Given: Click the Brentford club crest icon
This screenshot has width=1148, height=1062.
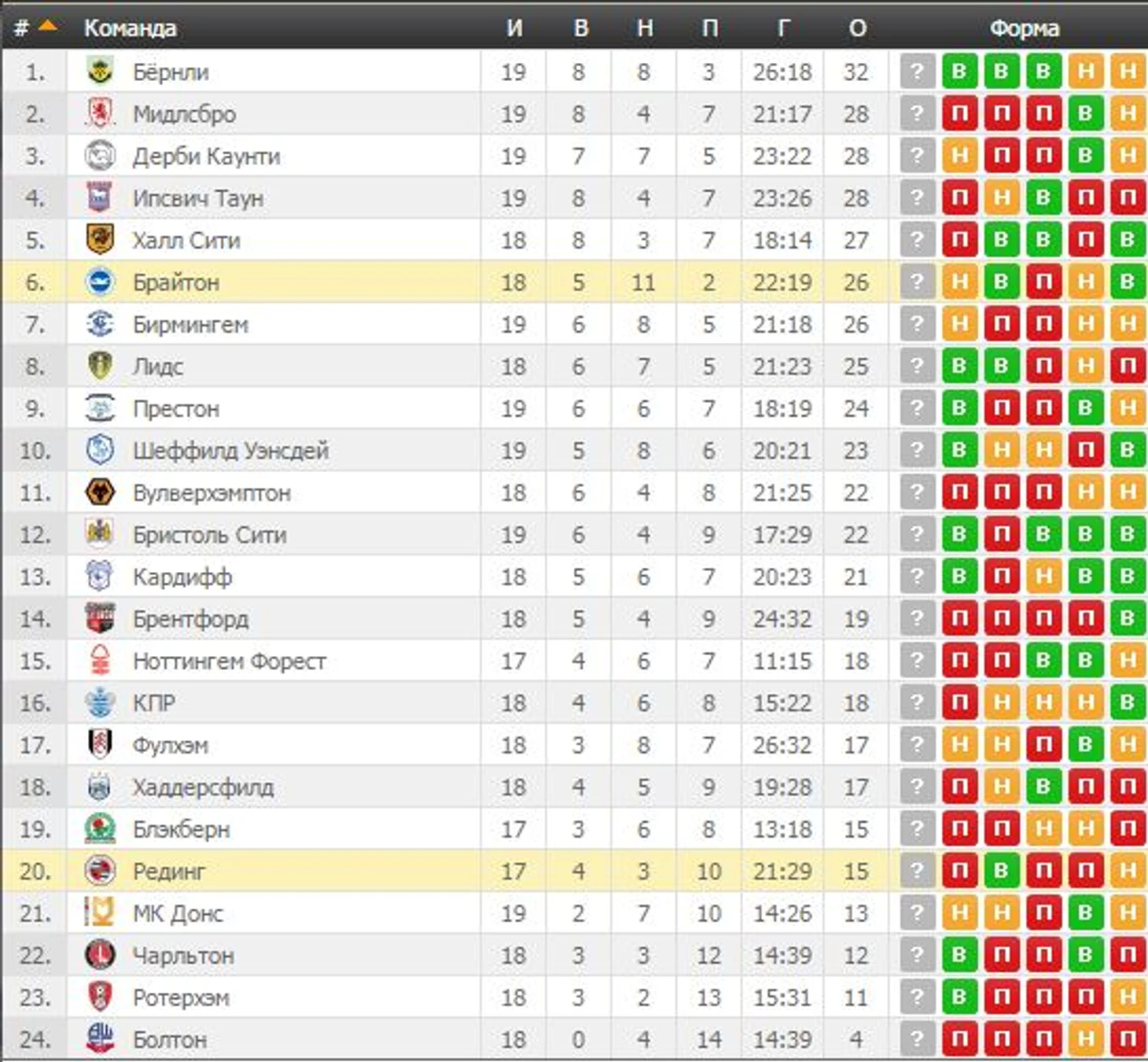Looking at the screenshot, I should tap(100, 618).
